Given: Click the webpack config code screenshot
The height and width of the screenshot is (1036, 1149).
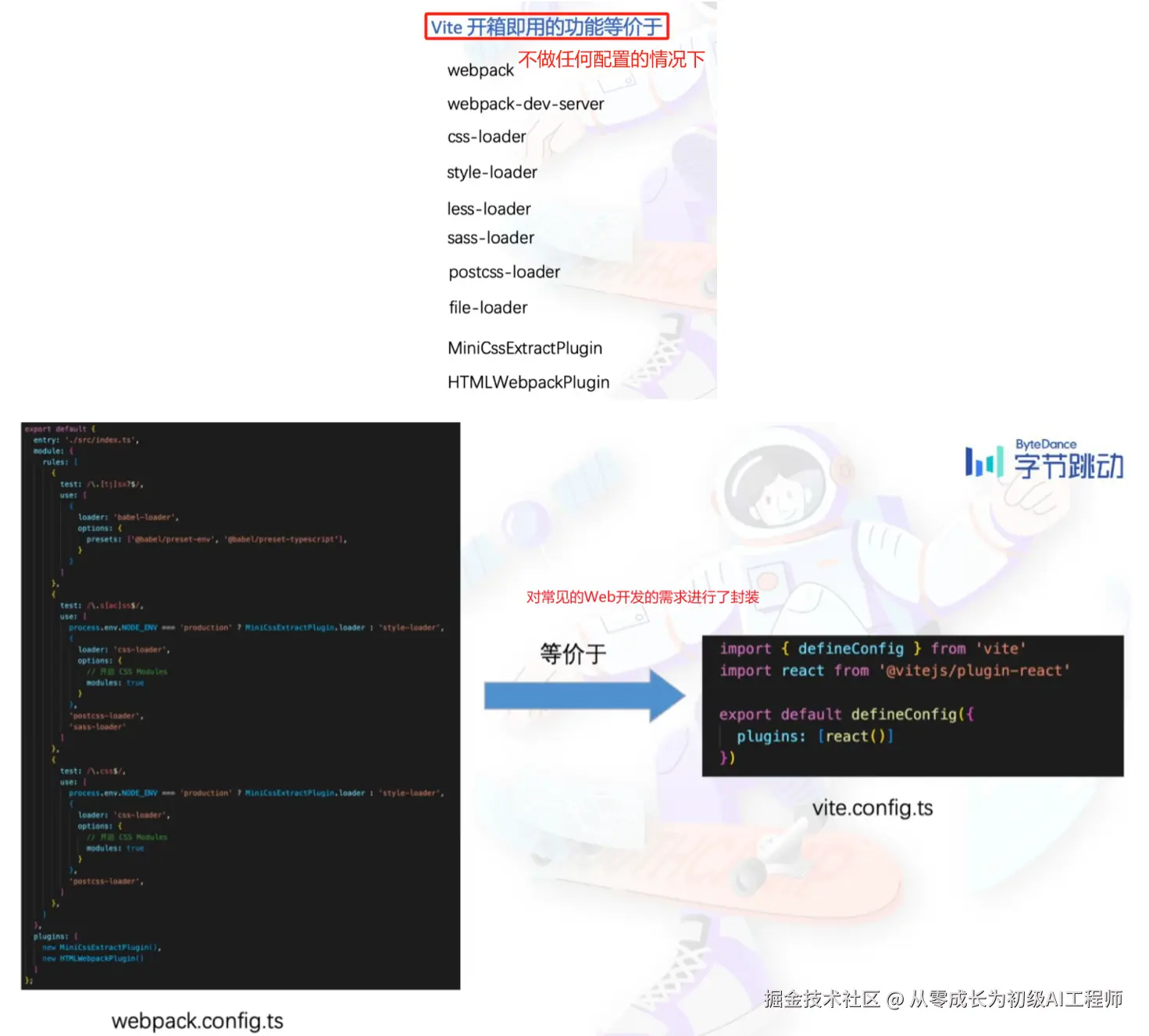Looking at the screenshot, I should tap(241, 706).
